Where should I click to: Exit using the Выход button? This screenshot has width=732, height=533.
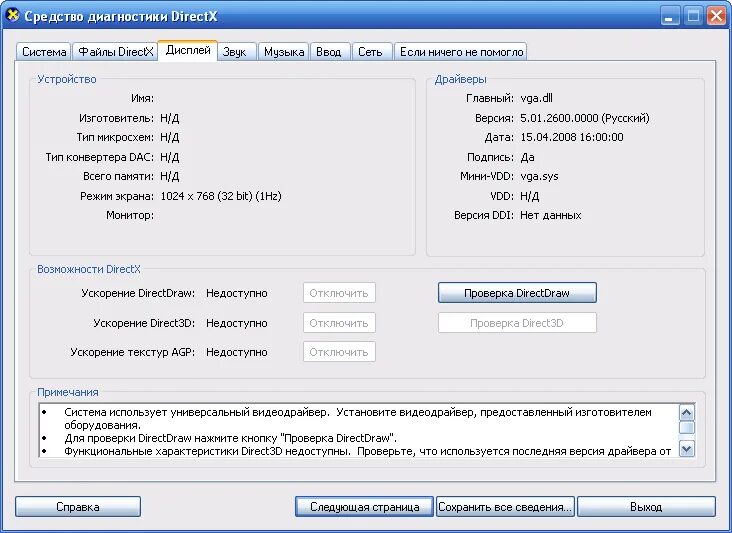tap(646, 507)
